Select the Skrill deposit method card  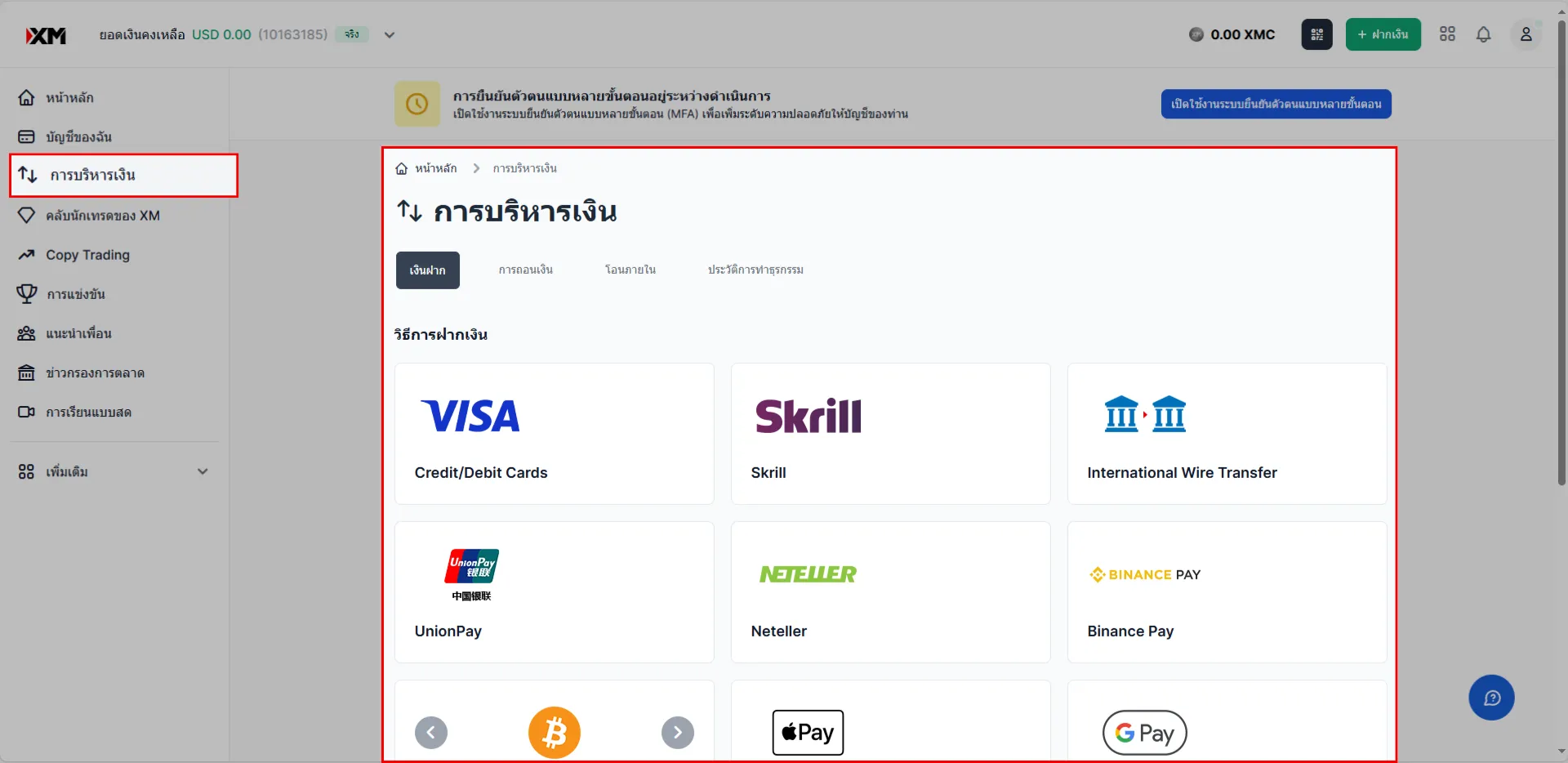[890, 434]
